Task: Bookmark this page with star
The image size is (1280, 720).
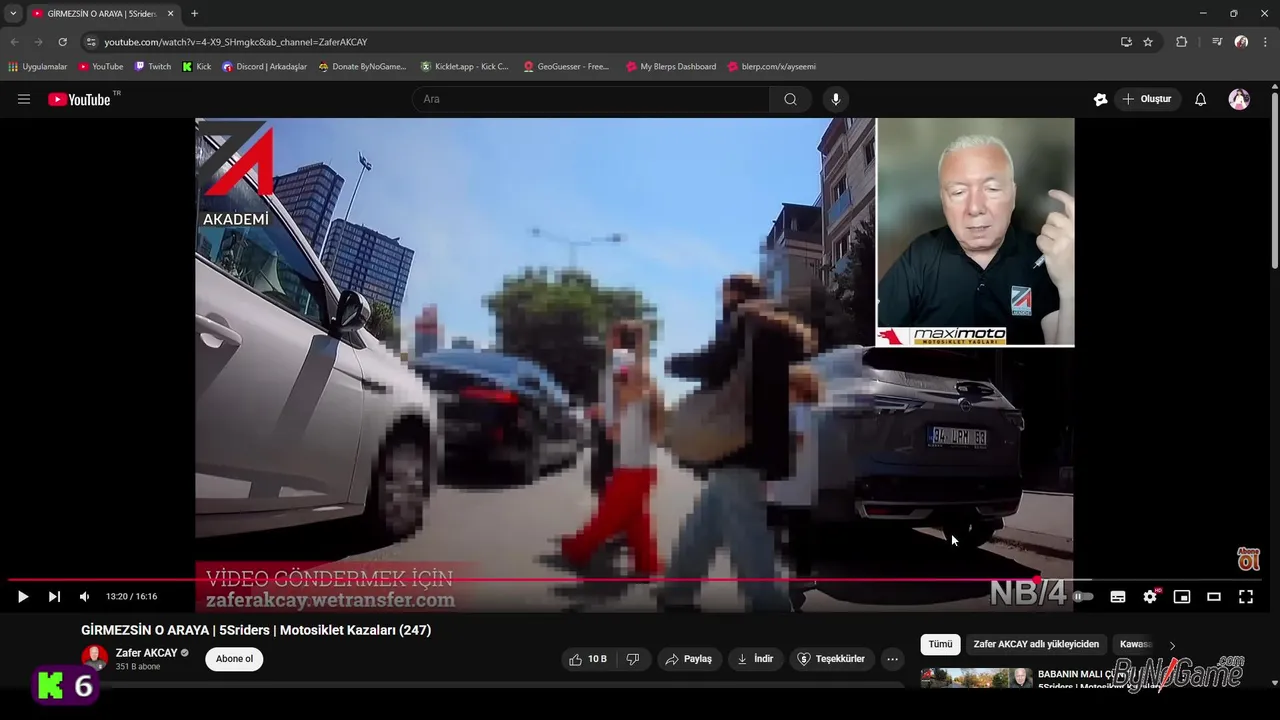Action: 1148,42
